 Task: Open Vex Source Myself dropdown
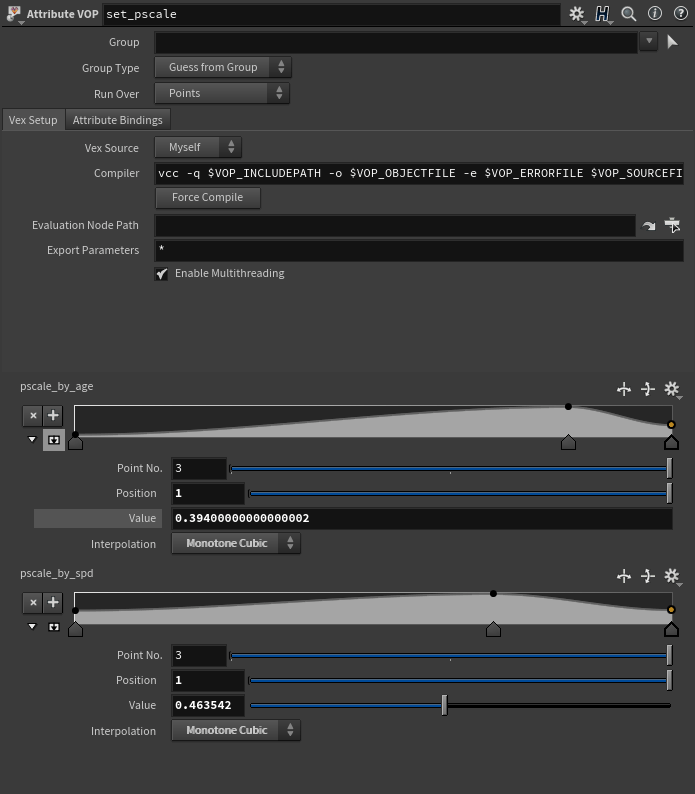point(198,147)
